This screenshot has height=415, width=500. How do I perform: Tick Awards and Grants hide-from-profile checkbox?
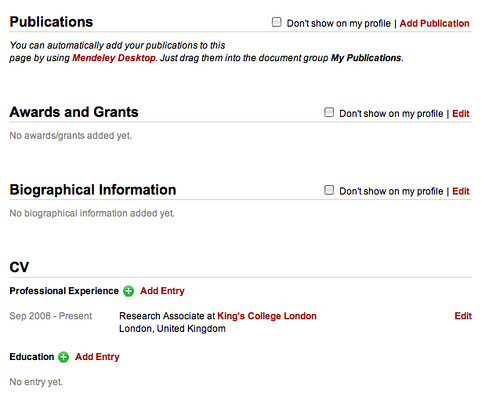pyautogui.click(x=329, y=112)
